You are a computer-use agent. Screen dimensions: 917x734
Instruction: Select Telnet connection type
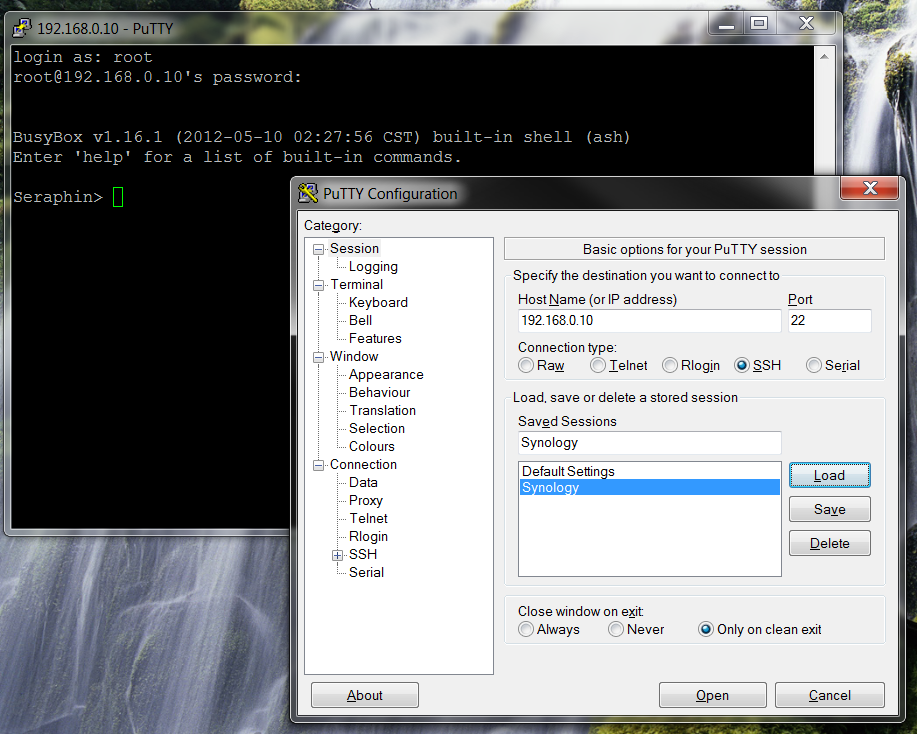point(619,366)
